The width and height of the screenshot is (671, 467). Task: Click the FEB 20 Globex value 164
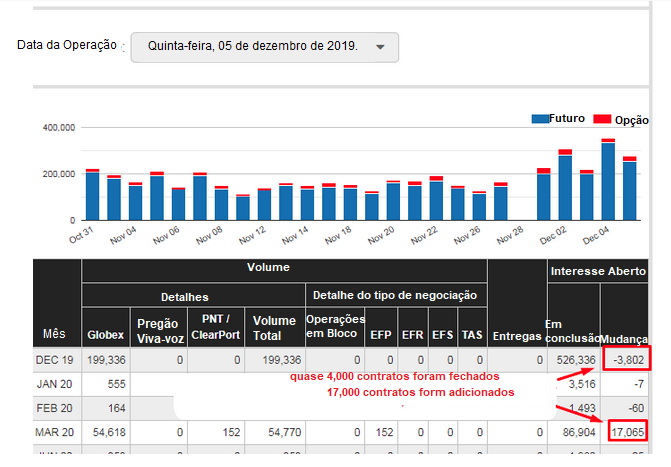click(116, 408)
